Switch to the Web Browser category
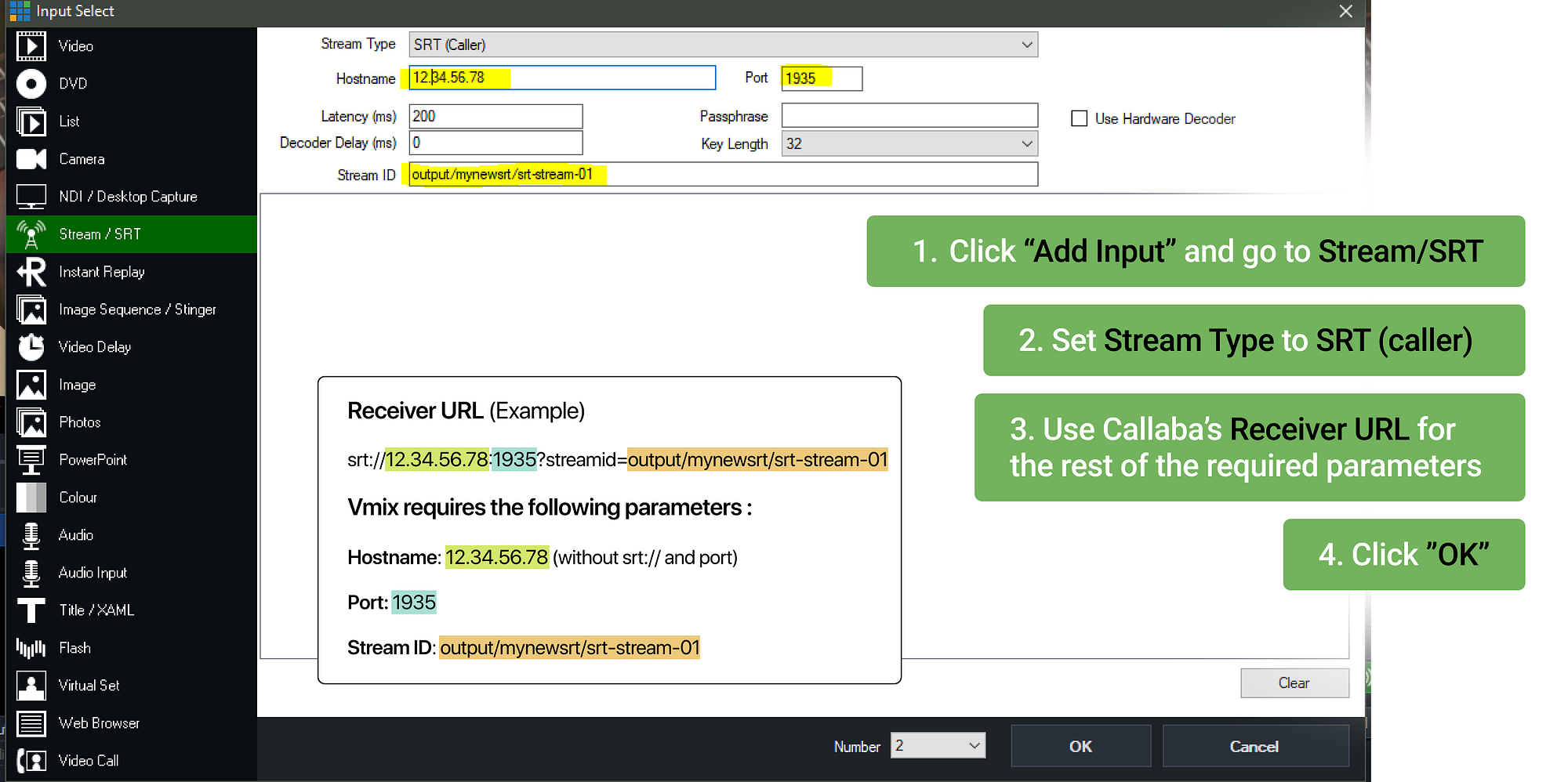The width and height of the screenshot is (1568, 782). 132,722
